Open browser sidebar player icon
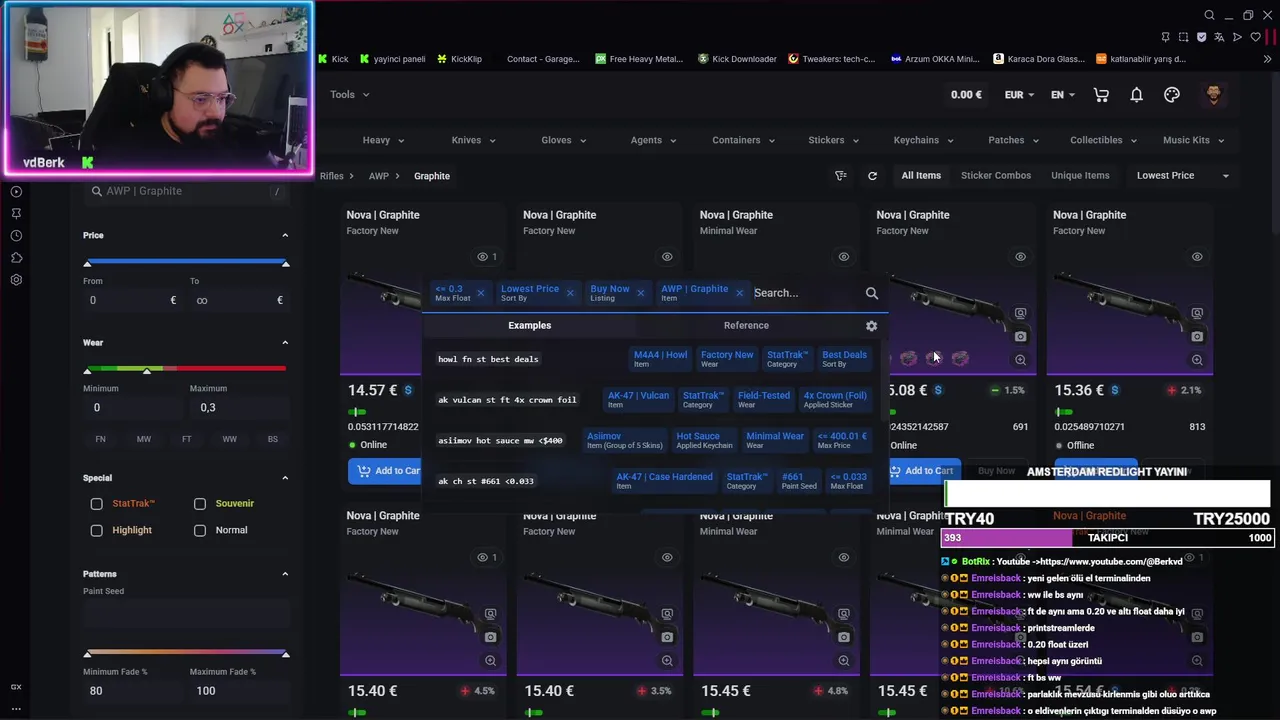 click(16, 191)
